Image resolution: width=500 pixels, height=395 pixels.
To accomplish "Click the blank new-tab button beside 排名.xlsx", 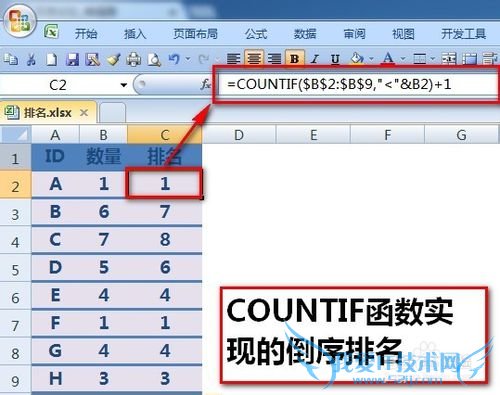I will (x=112, y=113).
